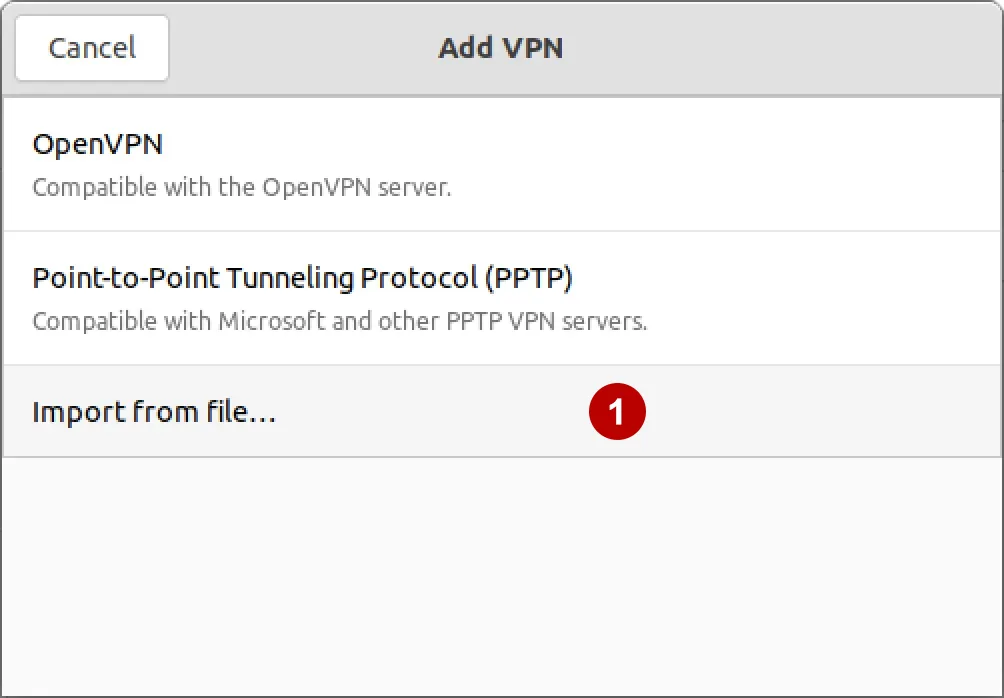
Task: Click the PPTP Microsoft compatibility description
Action: (x=340, y=321)
